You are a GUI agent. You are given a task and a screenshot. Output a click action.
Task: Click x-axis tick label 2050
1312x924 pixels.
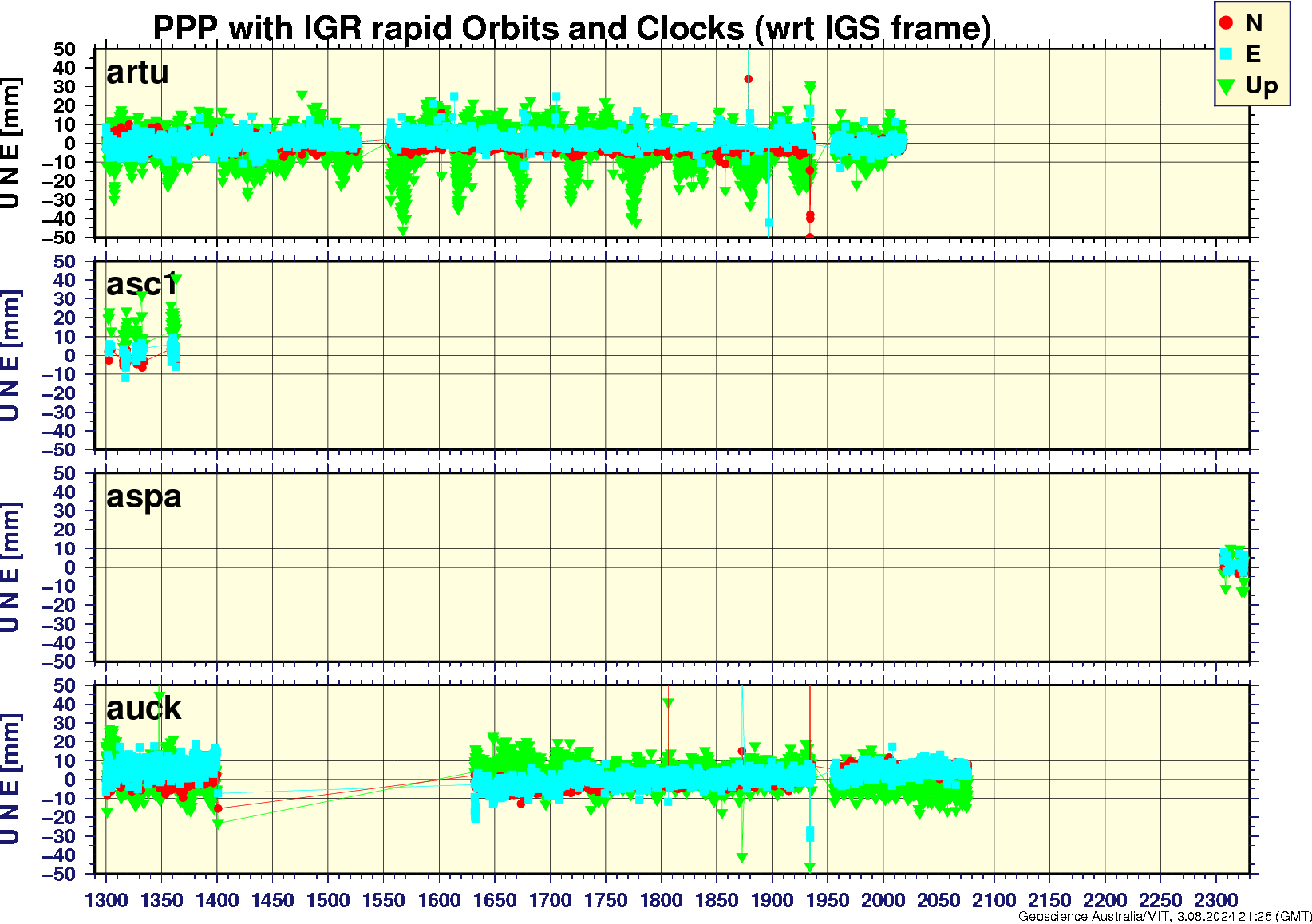click(939, 900)
